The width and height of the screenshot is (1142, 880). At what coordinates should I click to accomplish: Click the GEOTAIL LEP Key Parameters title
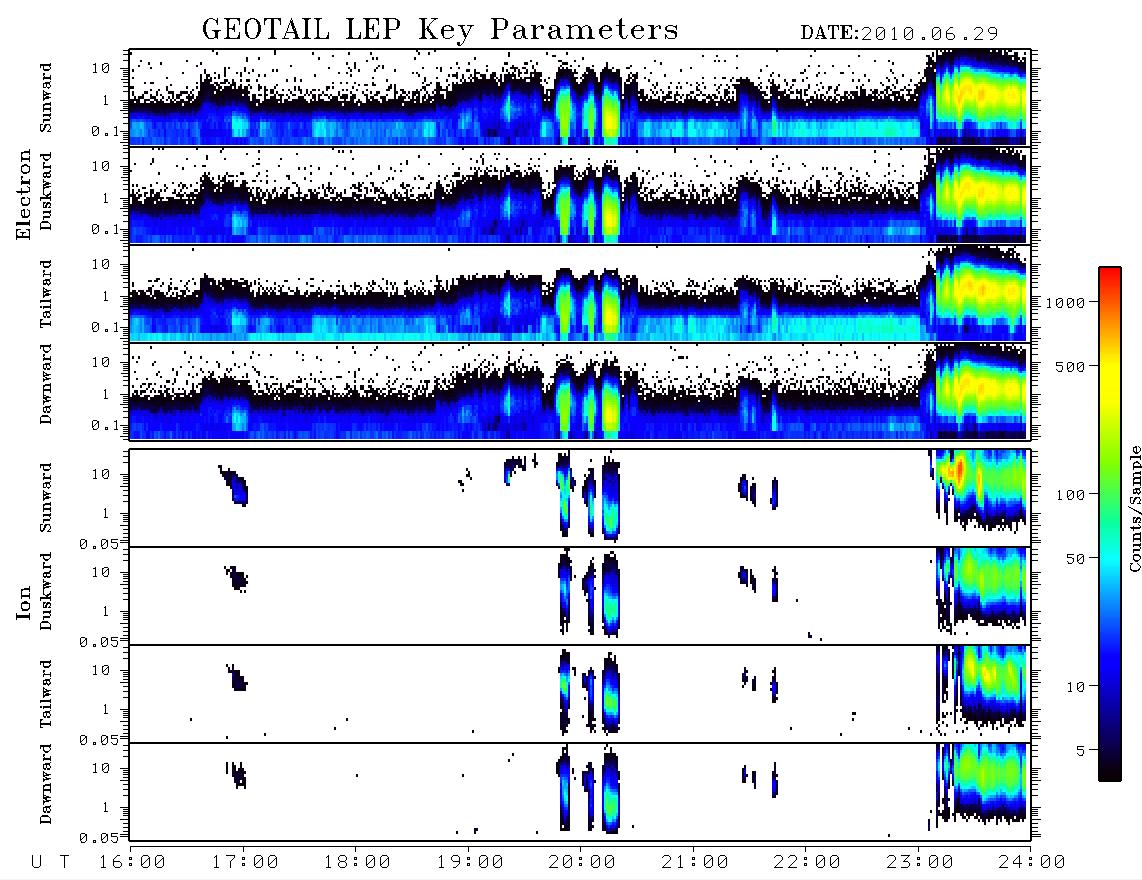pyautogui.click(x=440, y=30)
